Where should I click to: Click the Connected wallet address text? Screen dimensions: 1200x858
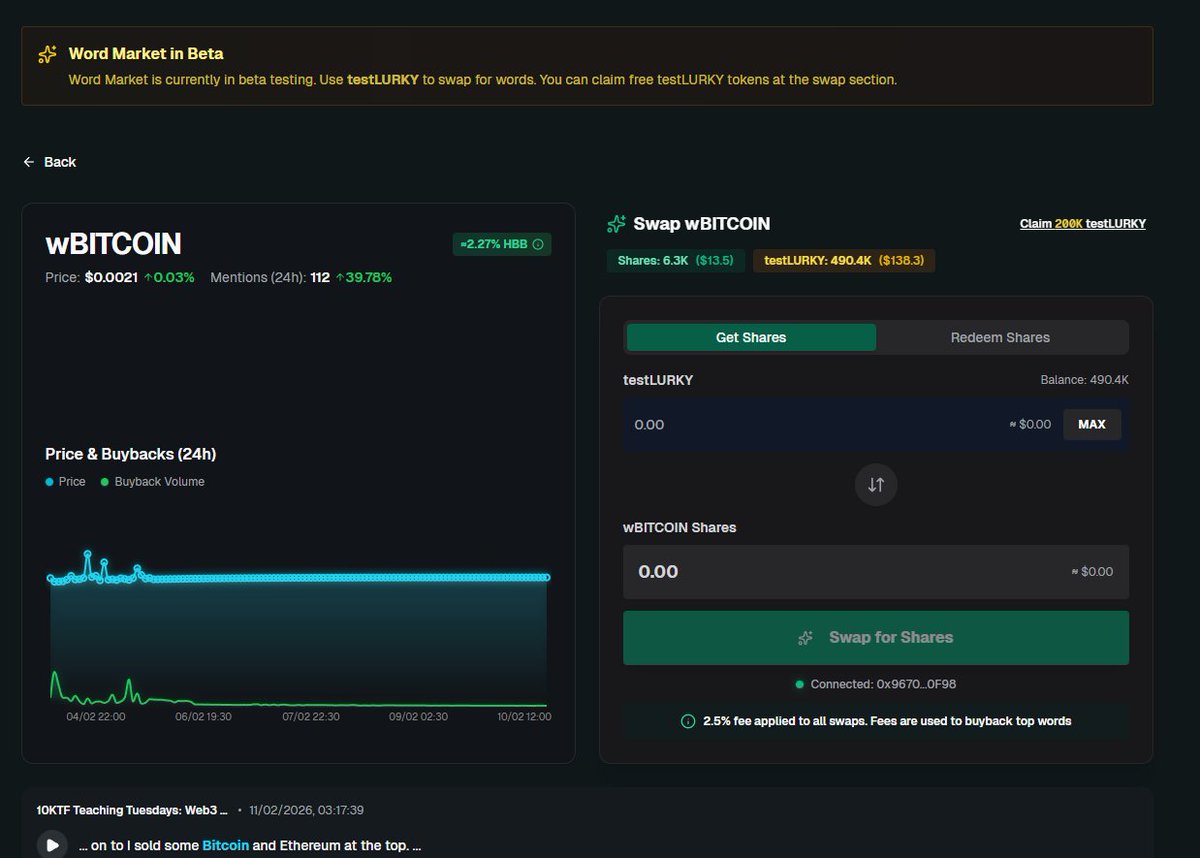[883, 685]
